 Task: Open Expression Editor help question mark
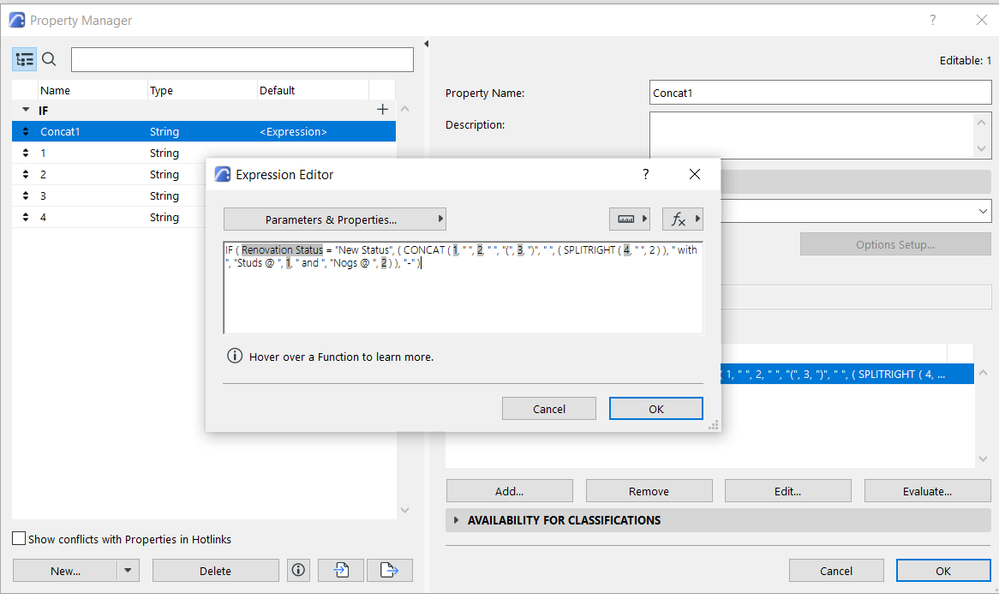(645, 174)
